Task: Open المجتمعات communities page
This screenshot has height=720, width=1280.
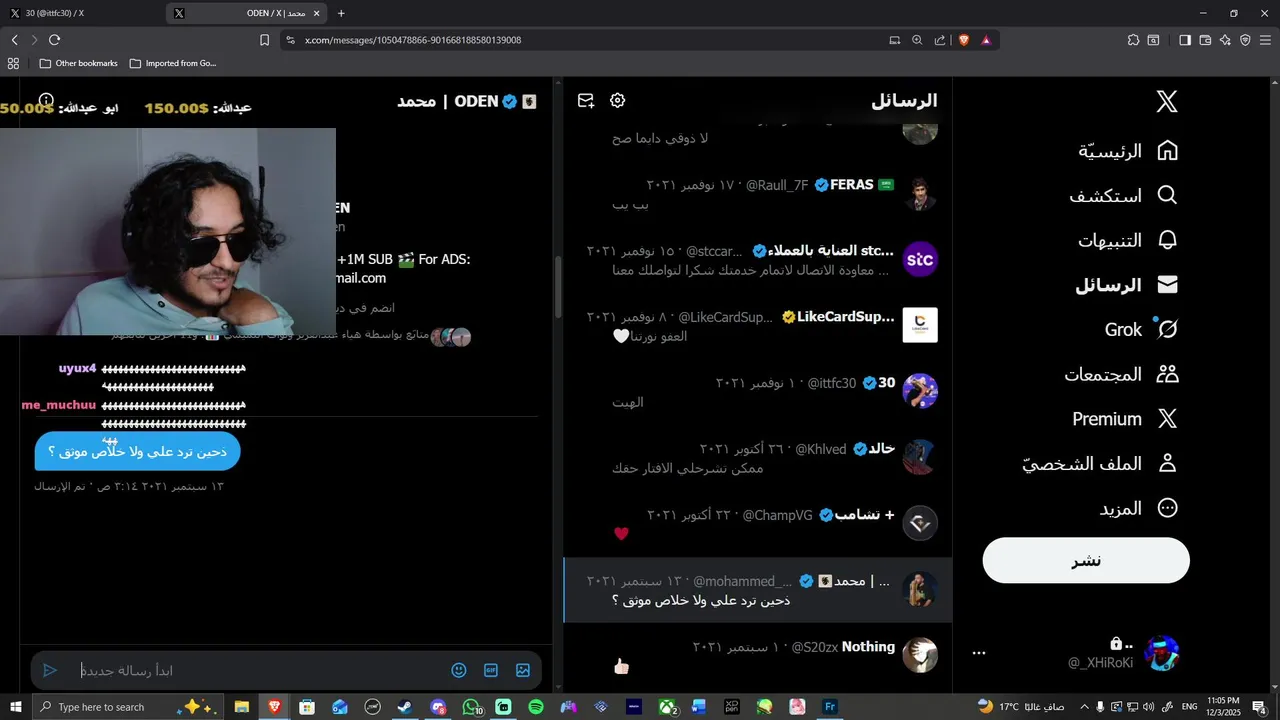Action: coord(1122,374)
